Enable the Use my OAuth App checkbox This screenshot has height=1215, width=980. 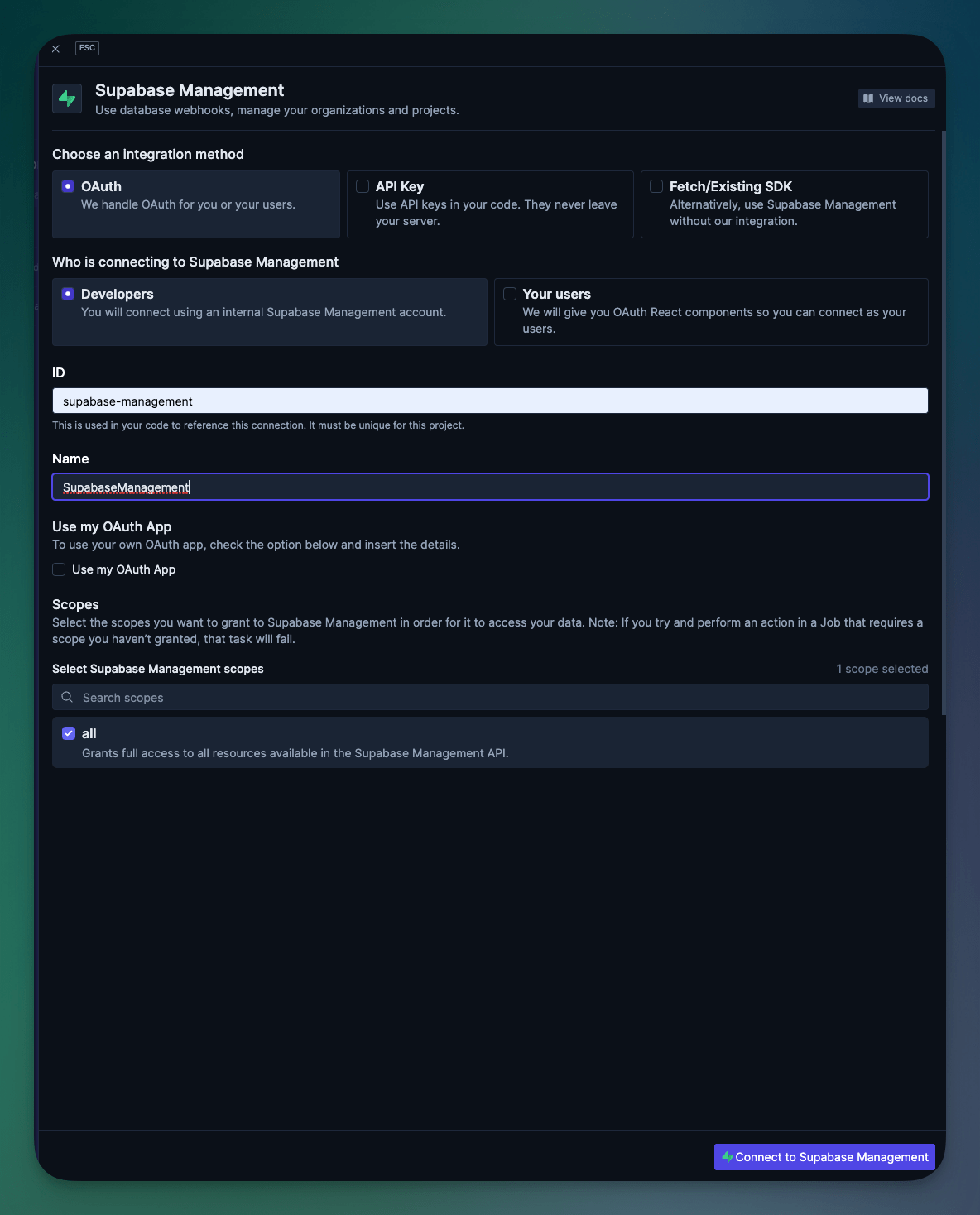59,569
